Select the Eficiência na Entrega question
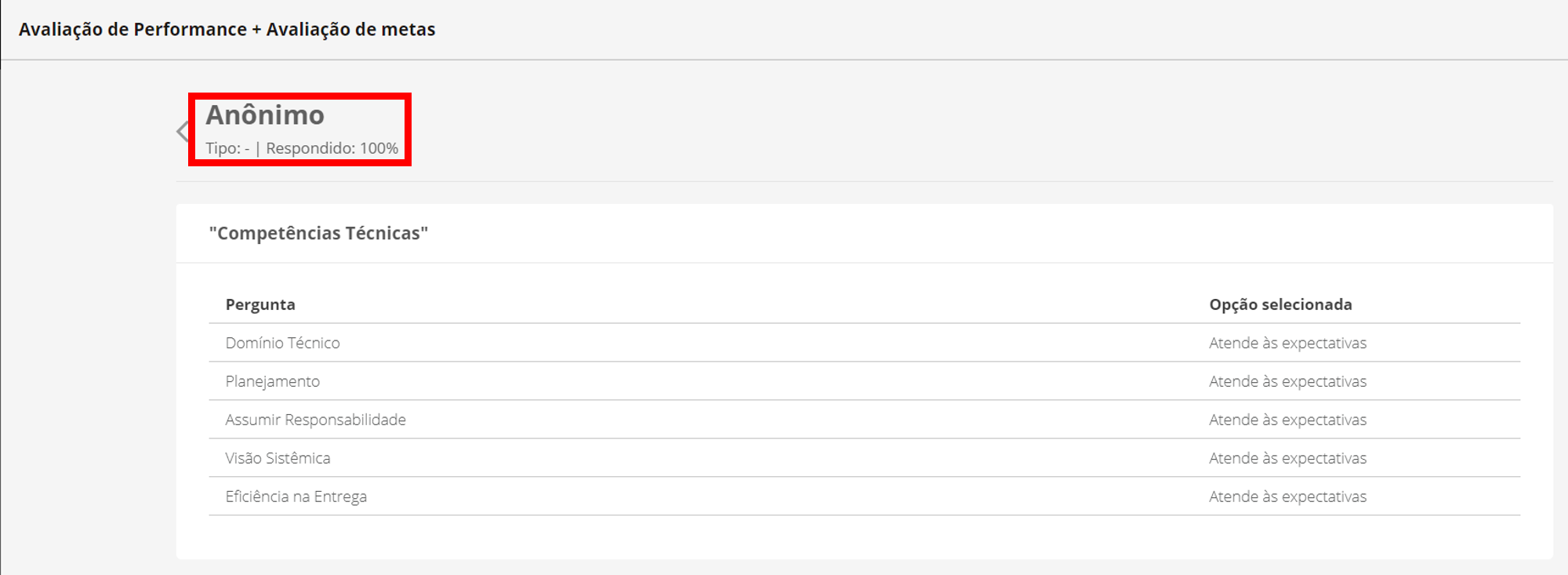 tap(296, 497)
